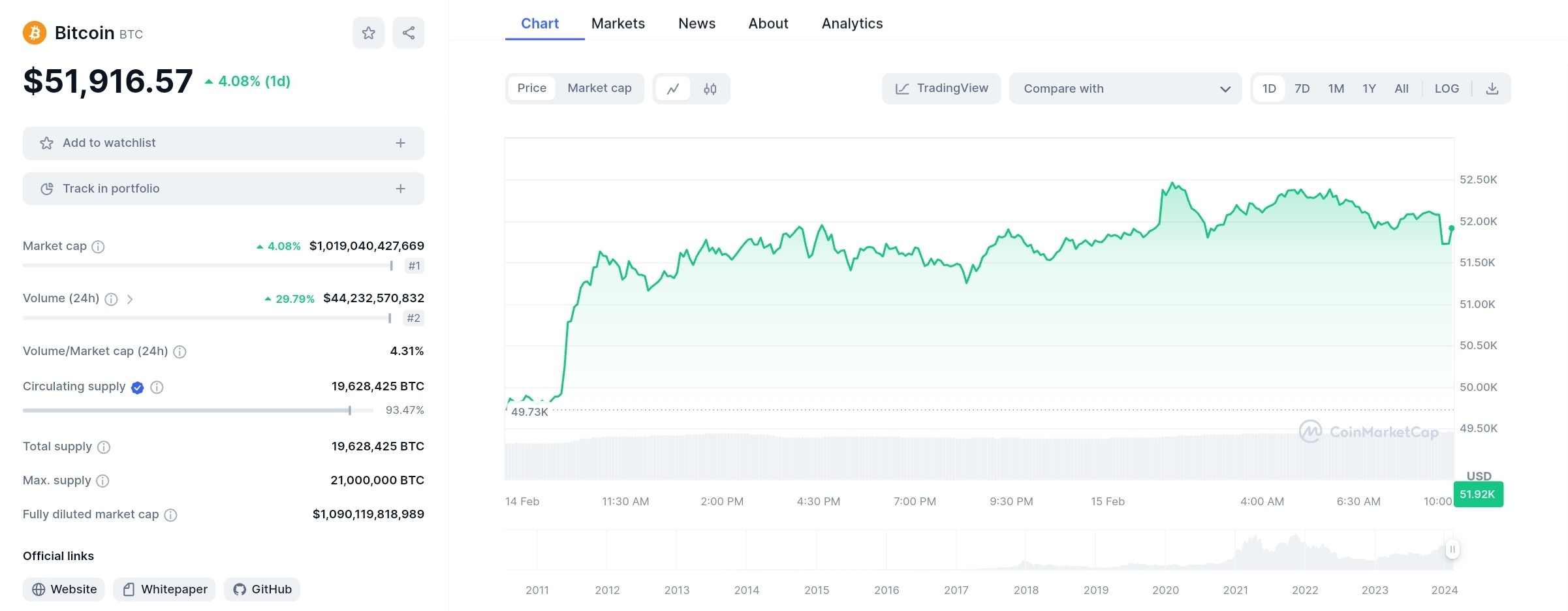Click the plus icon on Track in portfolio

[x=401, y=189]
